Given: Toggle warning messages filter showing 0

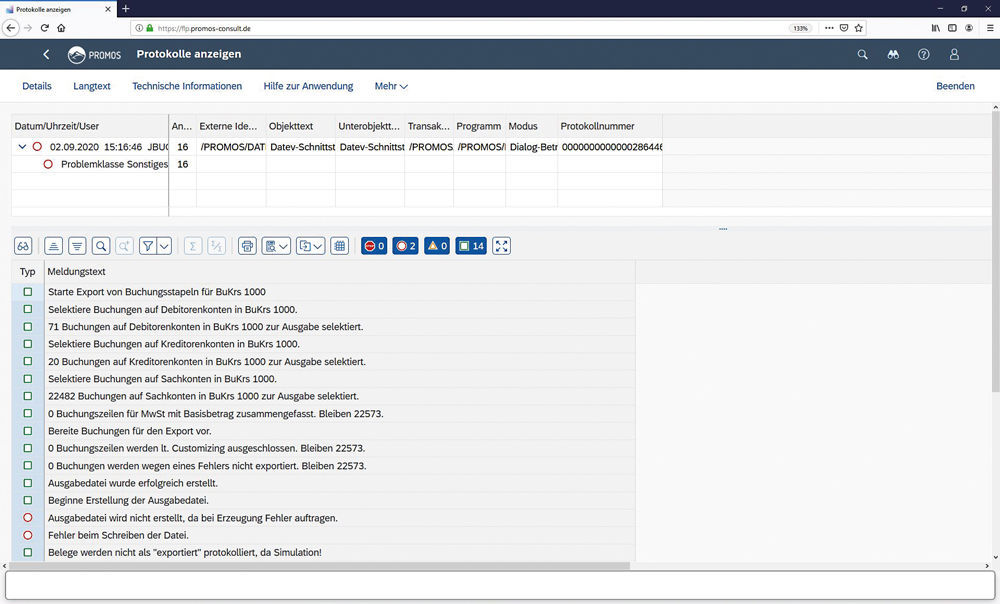Looking at the screenshot, I should click(437, 246).
